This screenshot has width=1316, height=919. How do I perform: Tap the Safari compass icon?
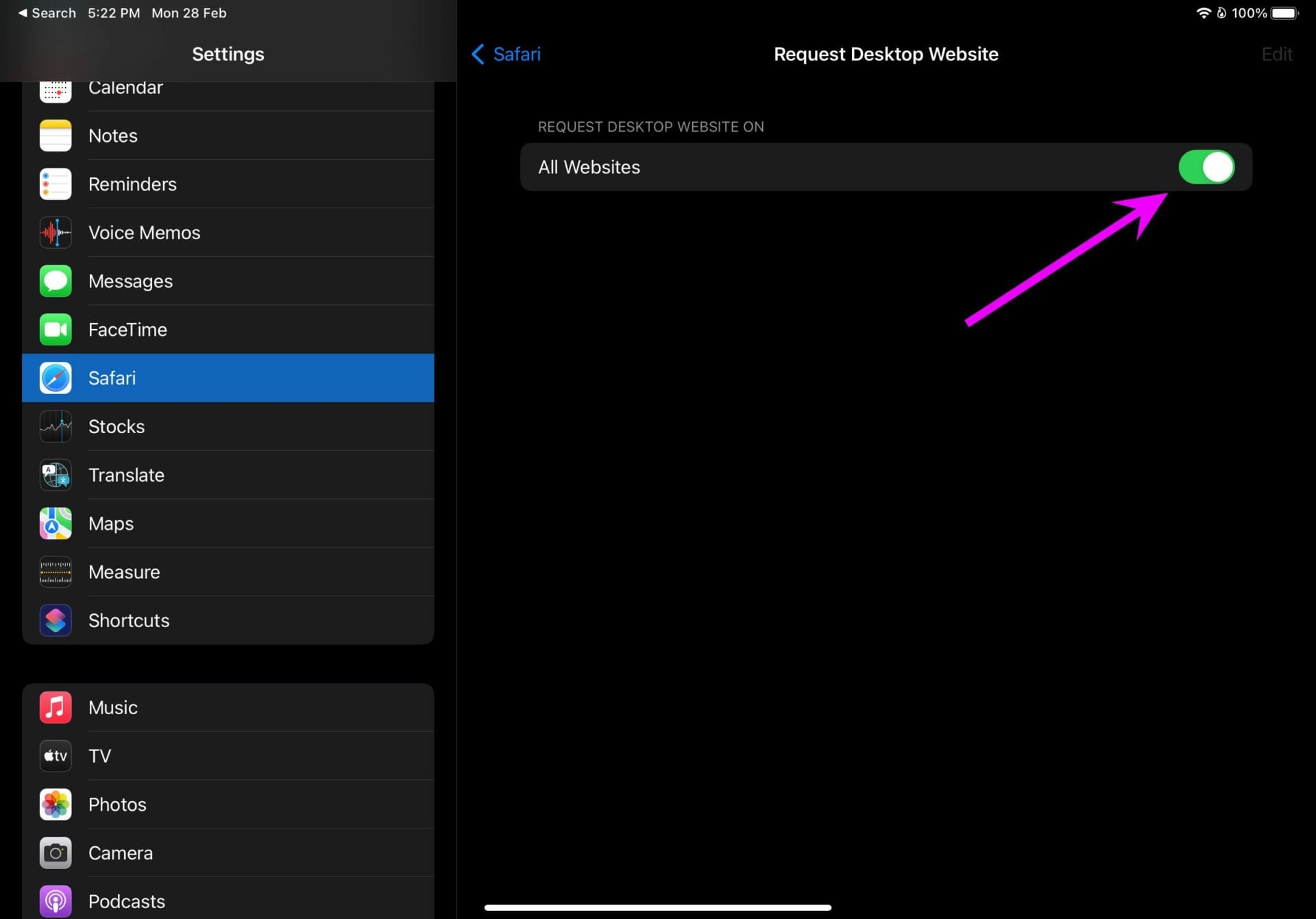pyautogui.click(x=56, y=378)
